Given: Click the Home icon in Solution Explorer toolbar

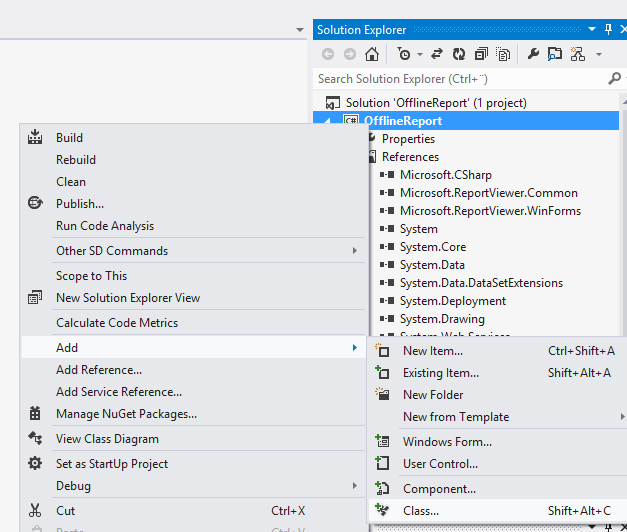Looking at the screenshot, I should click(372, 54).
